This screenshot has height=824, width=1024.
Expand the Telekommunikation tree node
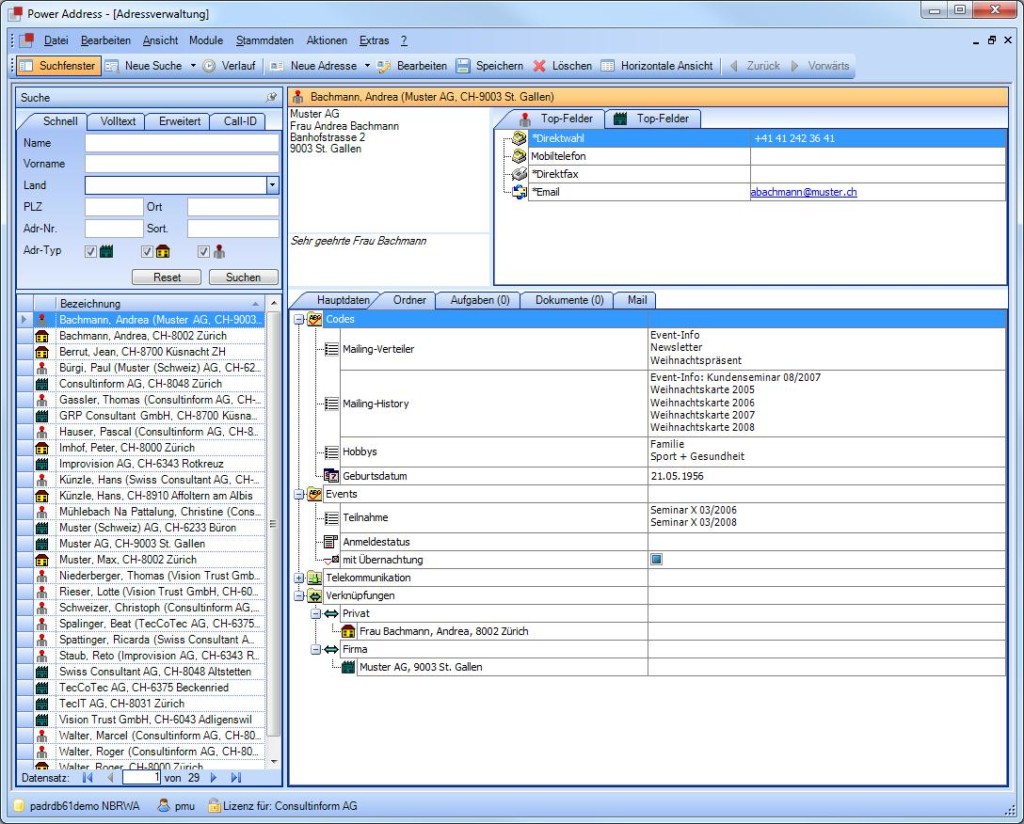[x=299, y=578]
